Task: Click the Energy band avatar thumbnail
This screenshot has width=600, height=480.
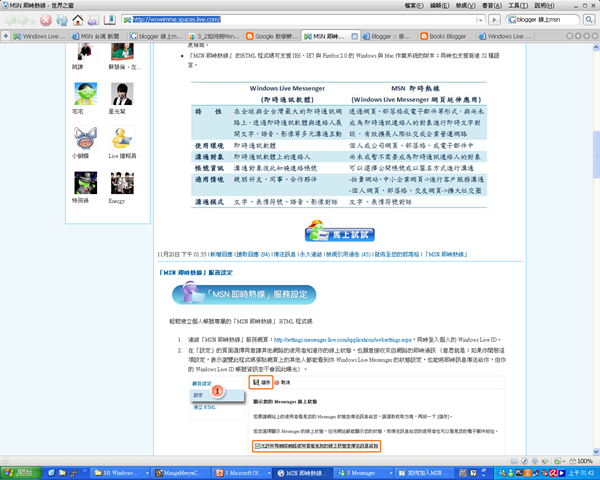Action: (x=122, y=183)
